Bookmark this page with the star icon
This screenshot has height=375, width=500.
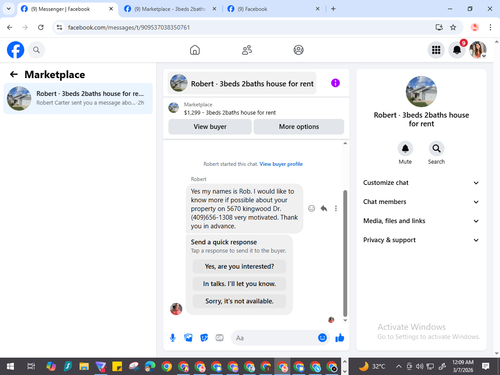pos(453,27)
